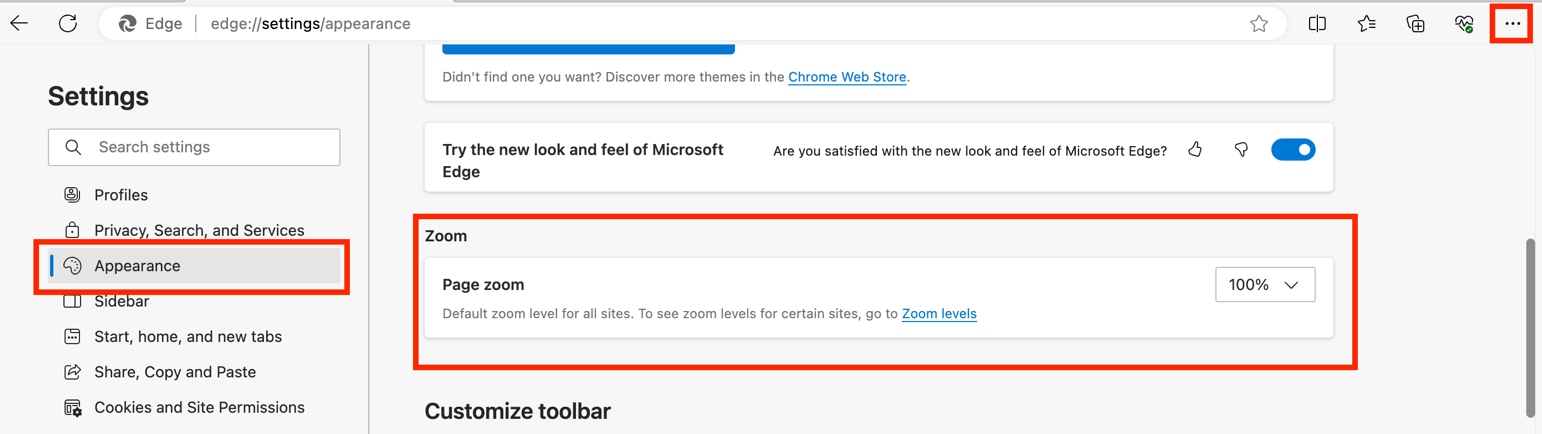
Task: Open split screen view
Action: (1317, 24)
